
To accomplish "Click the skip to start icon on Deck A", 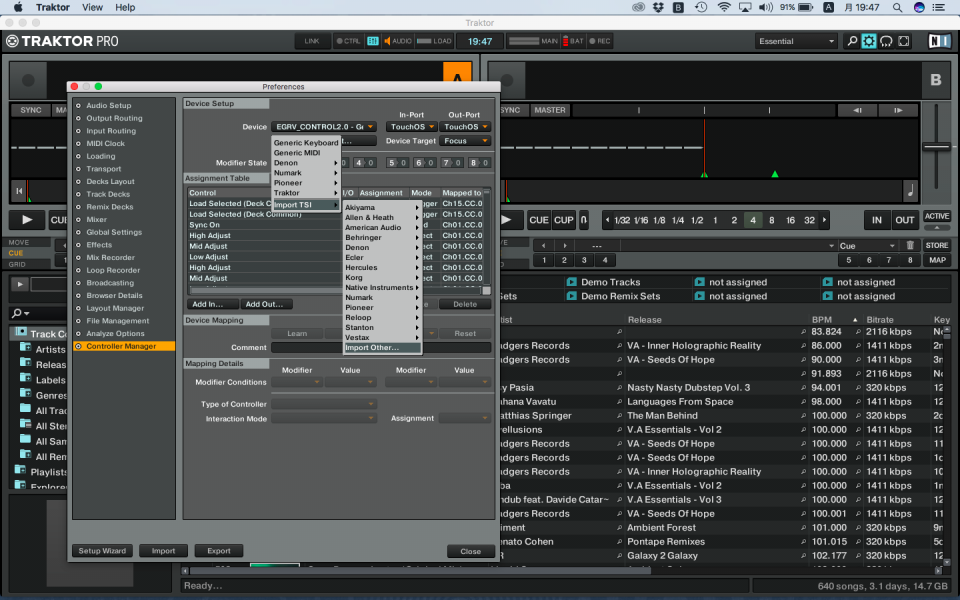I will point(19,191).
